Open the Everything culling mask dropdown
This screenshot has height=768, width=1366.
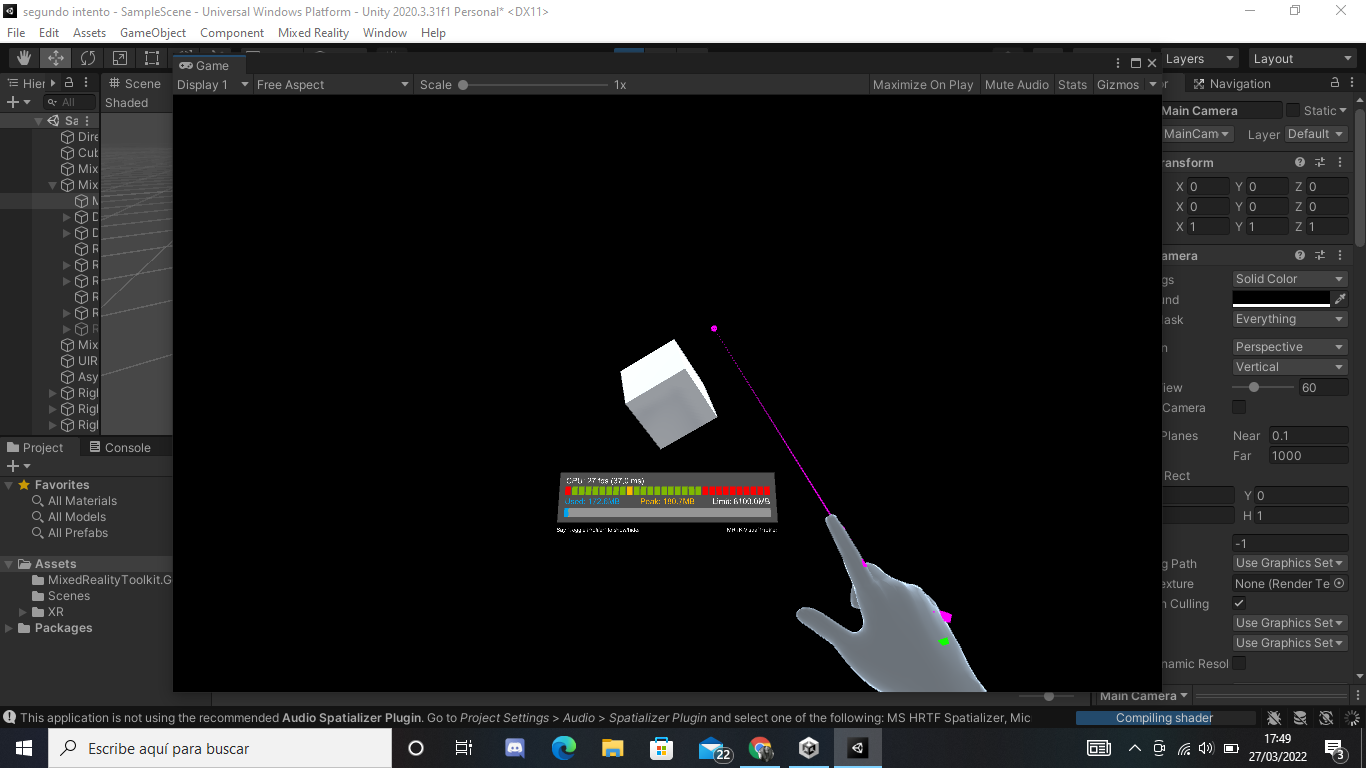click(x=1290, y=319)
